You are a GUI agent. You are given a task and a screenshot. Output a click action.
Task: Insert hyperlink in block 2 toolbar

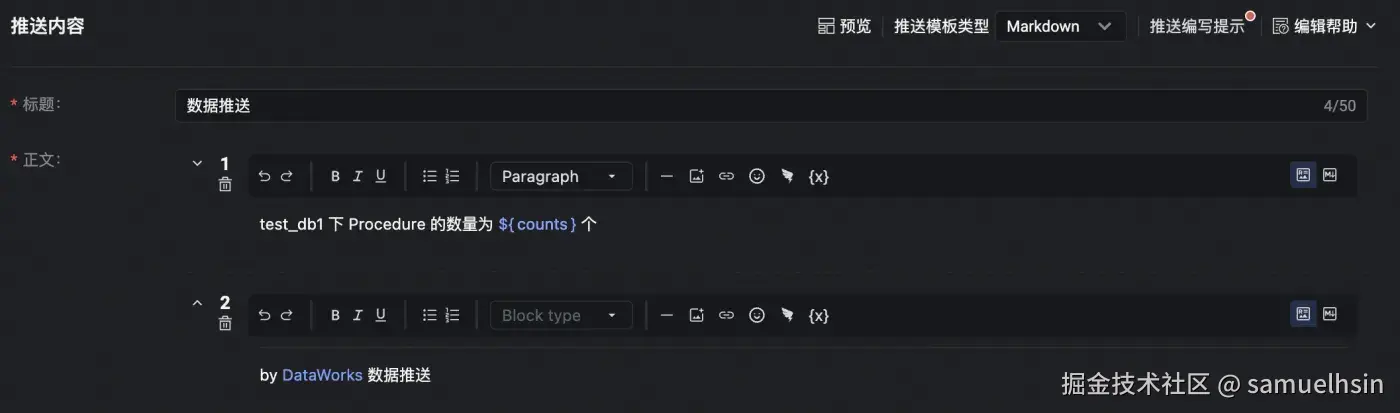[x=727, y=316]
